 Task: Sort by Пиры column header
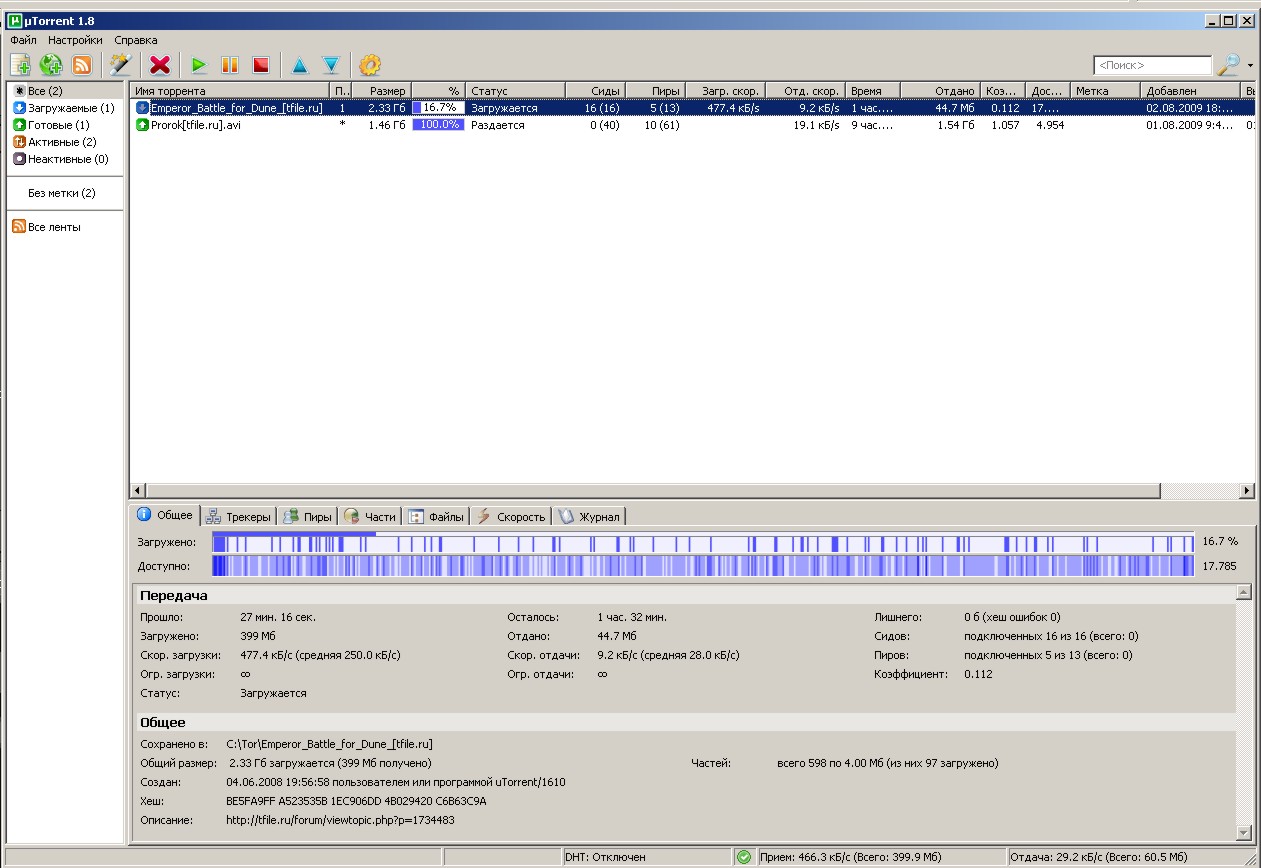point(655,91)
